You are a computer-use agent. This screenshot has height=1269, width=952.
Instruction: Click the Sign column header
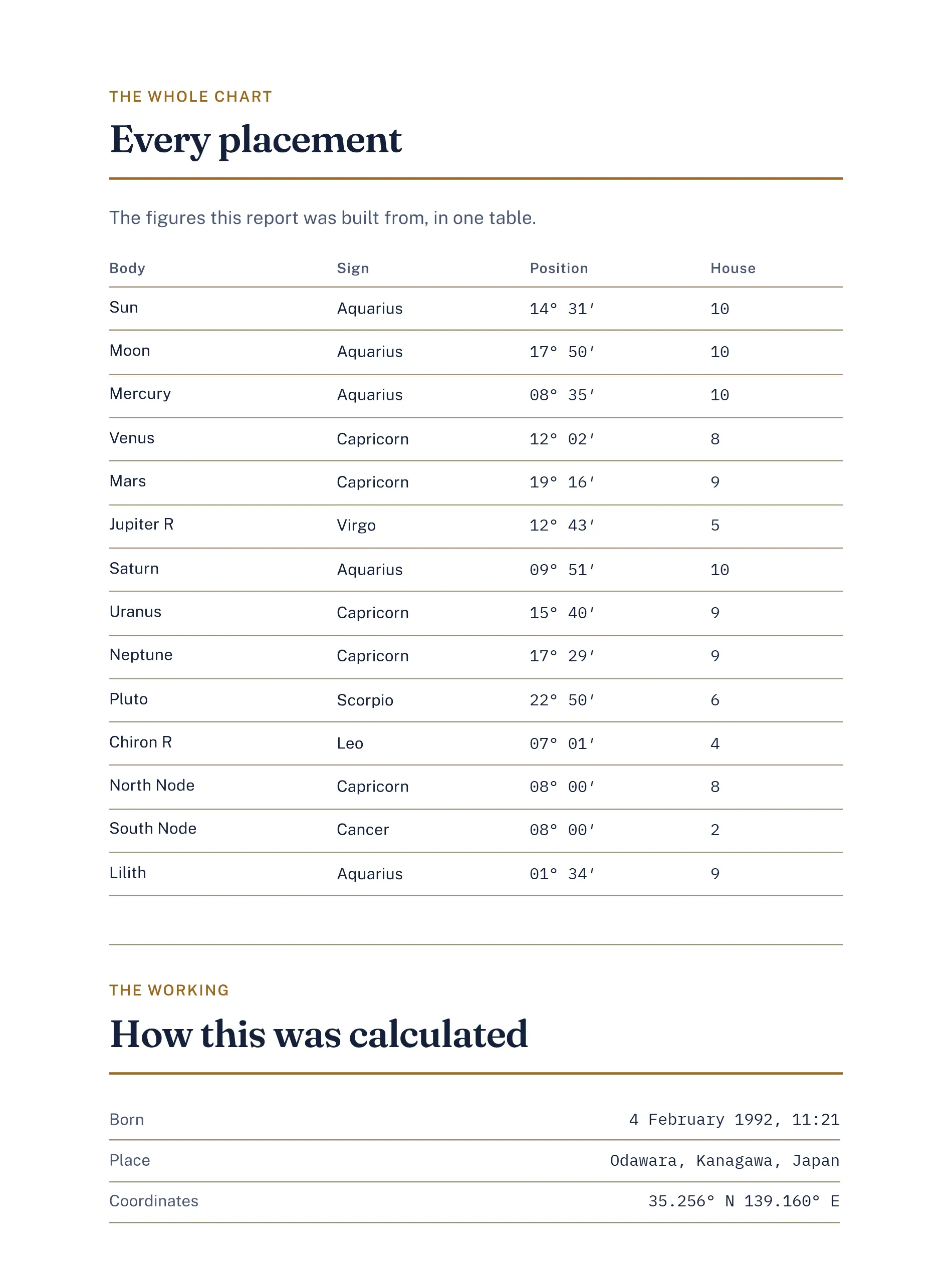pyautogui.click(x=352, y=268)
